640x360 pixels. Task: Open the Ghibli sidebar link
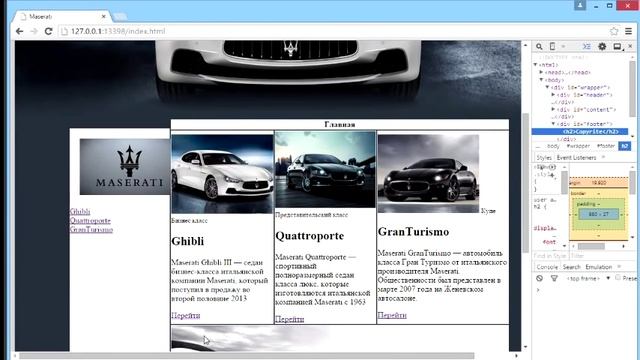click(x=80, y=211)
